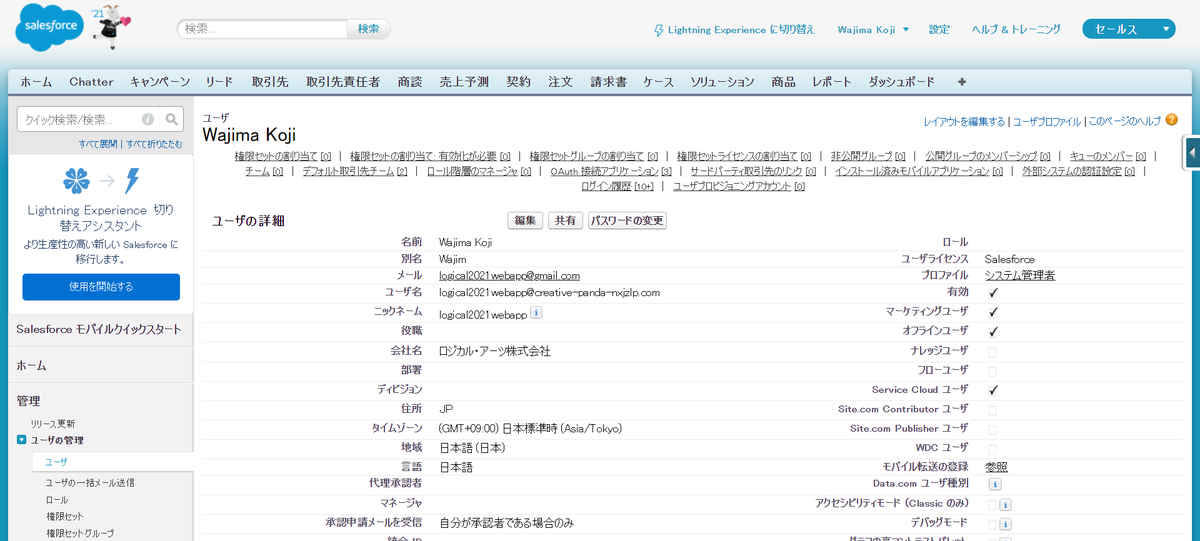Click the quick find info icon
This screenshot has height=541, width=1200.
pos(148,119)
